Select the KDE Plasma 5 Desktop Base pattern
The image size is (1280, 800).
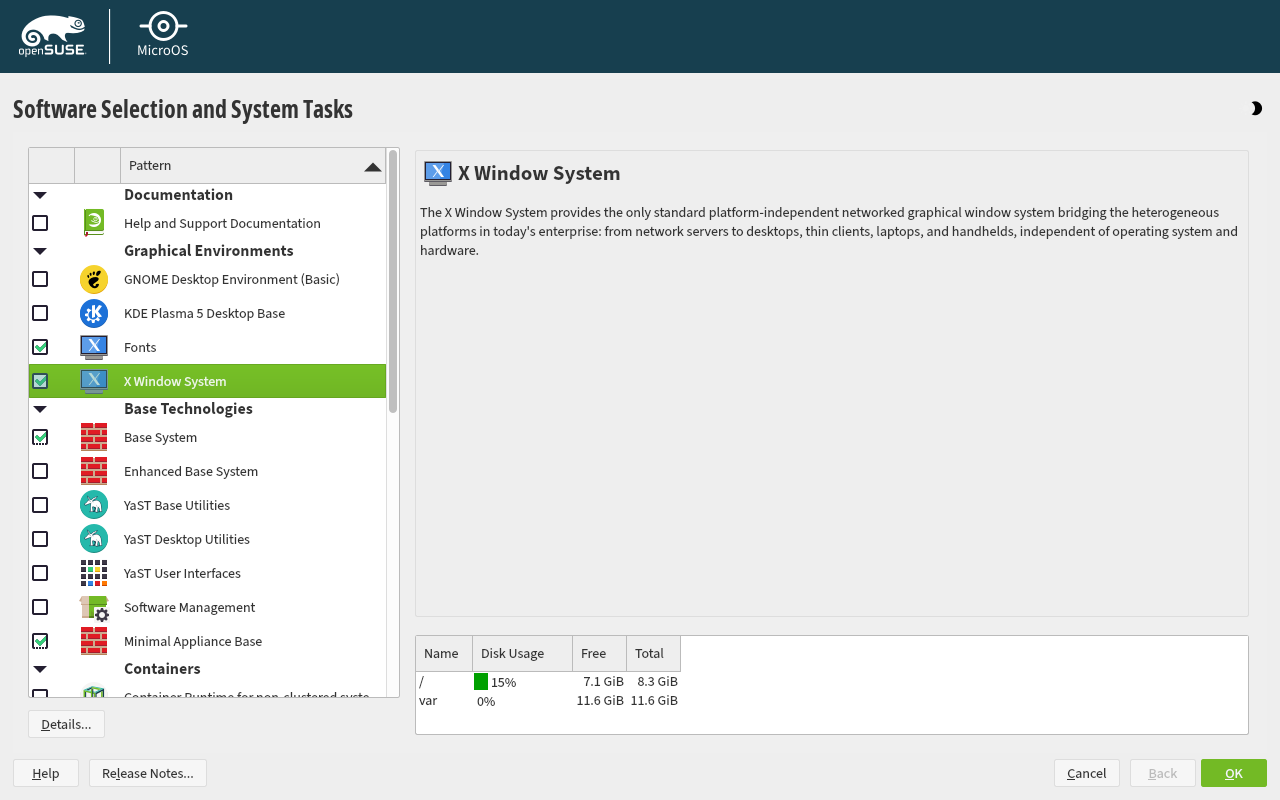pyautogui.click(x=207, y=313)
